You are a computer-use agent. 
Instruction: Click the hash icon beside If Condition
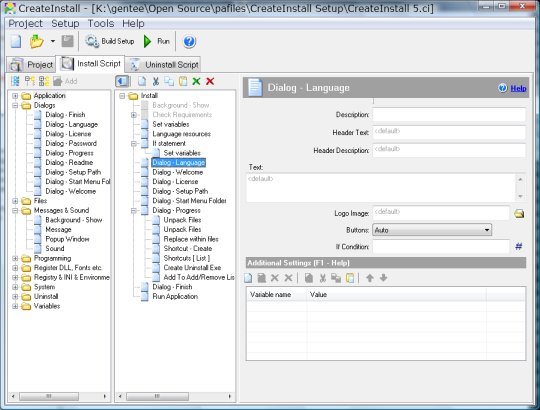point(519,246)
